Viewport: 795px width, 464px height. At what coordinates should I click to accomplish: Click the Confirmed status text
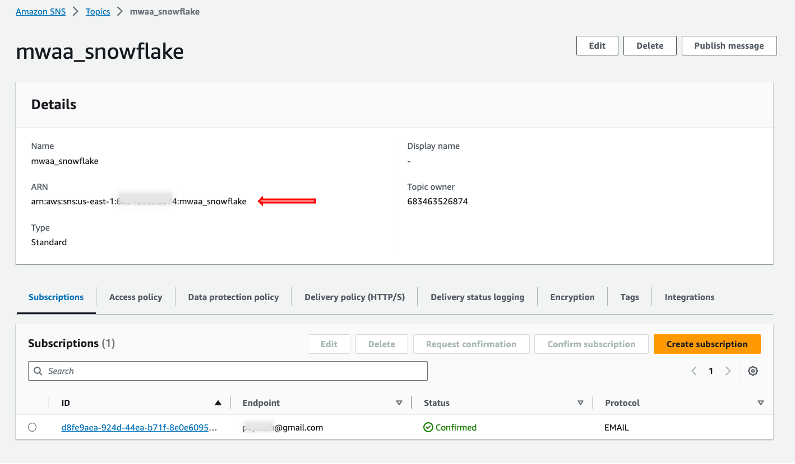[456, 427]
